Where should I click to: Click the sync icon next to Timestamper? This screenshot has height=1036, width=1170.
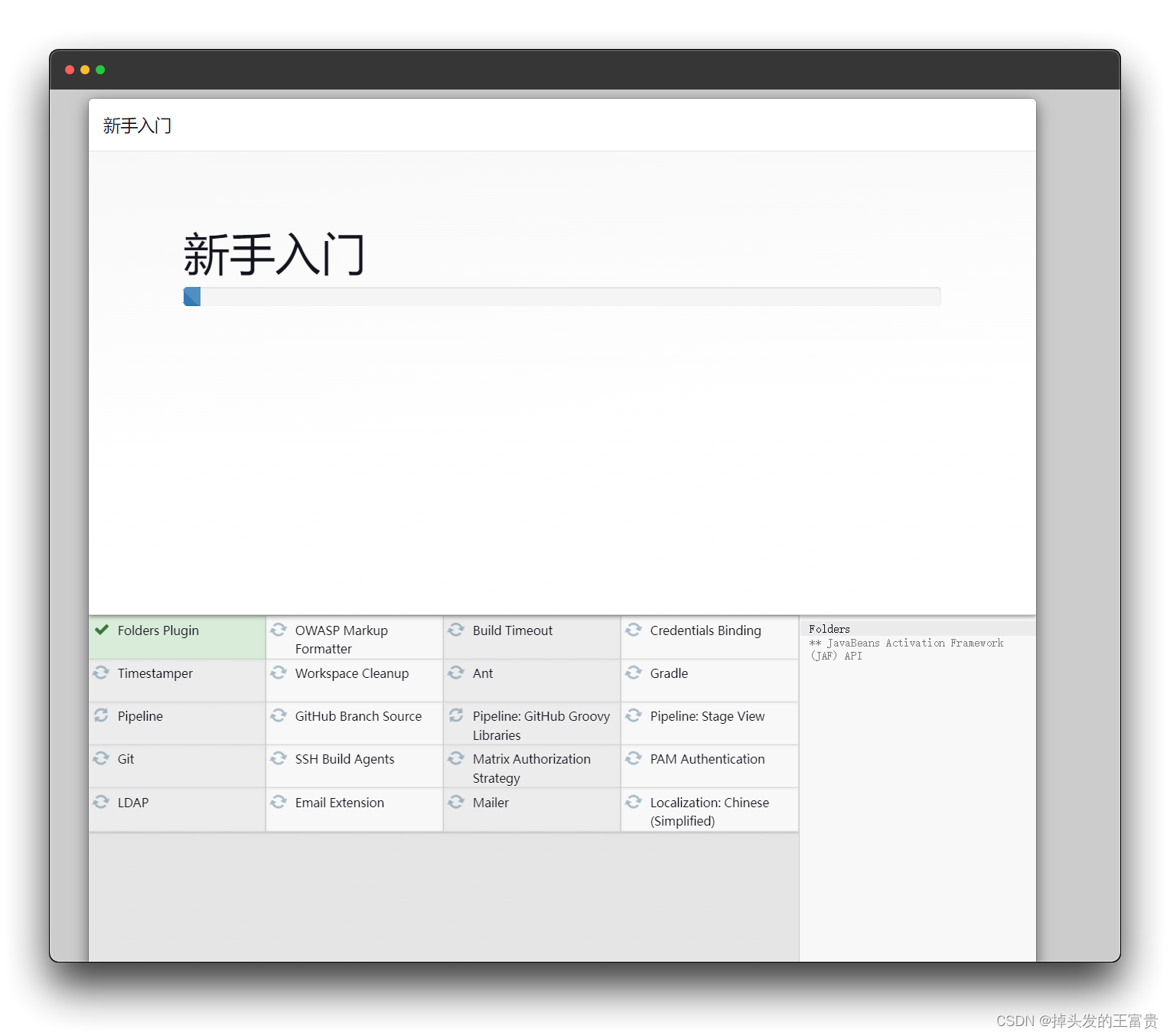click(x=101, y=673)
